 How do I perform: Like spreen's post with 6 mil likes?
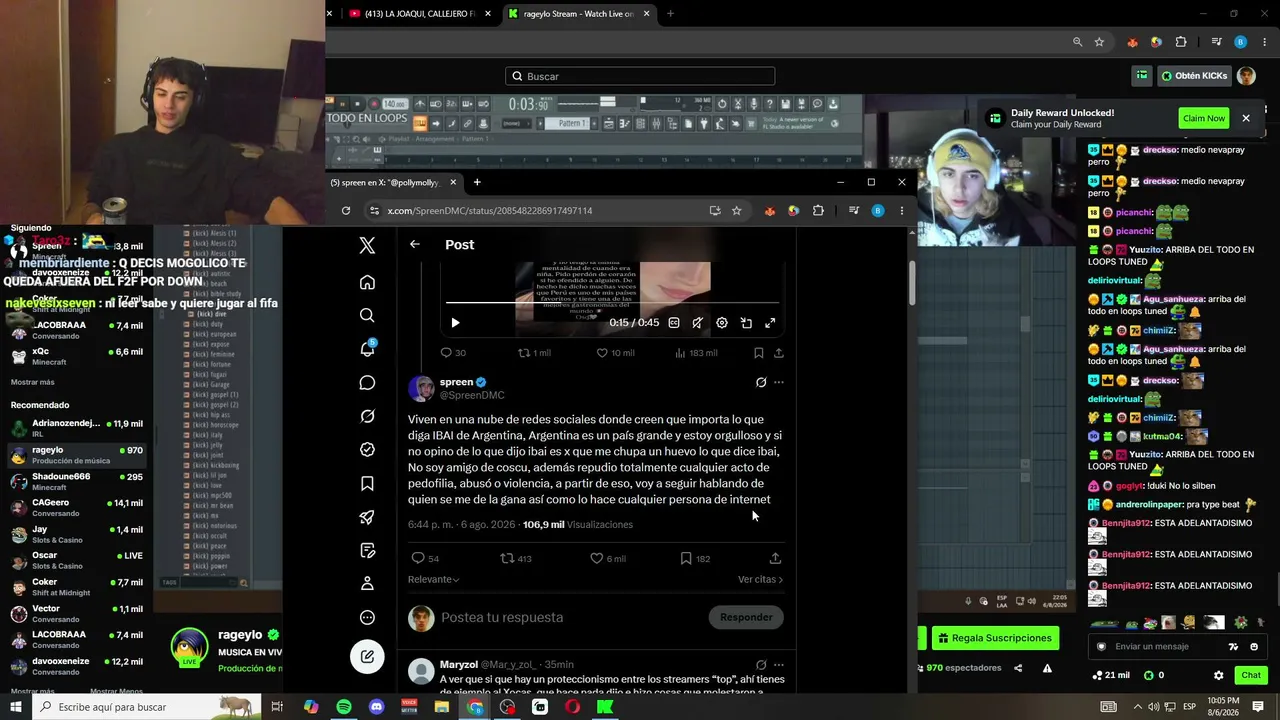[x=608, y=558]
